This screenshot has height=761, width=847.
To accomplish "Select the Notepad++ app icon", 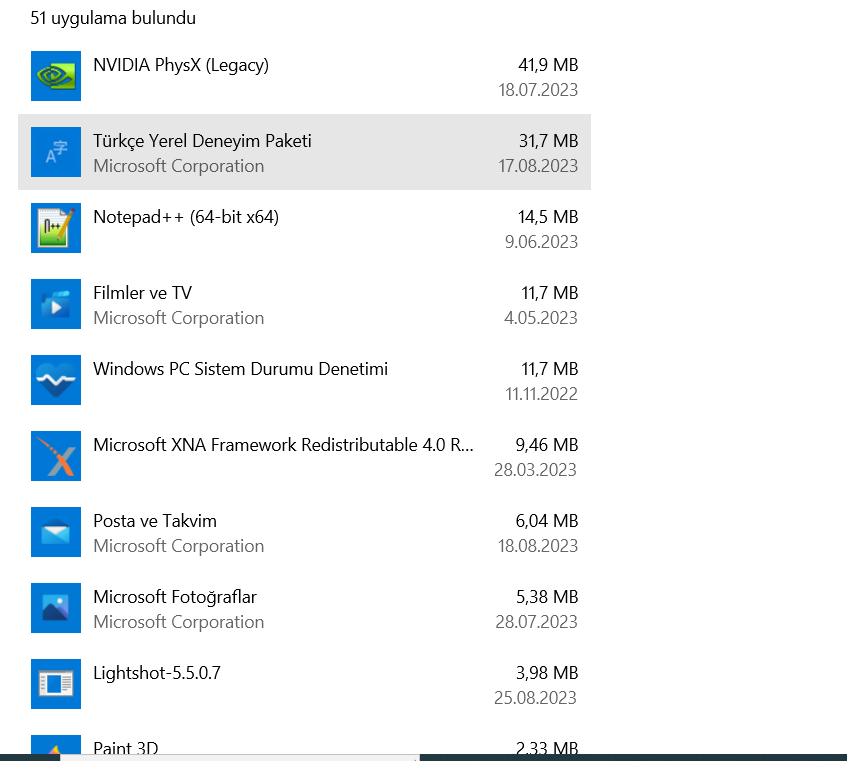I will 56,228.
